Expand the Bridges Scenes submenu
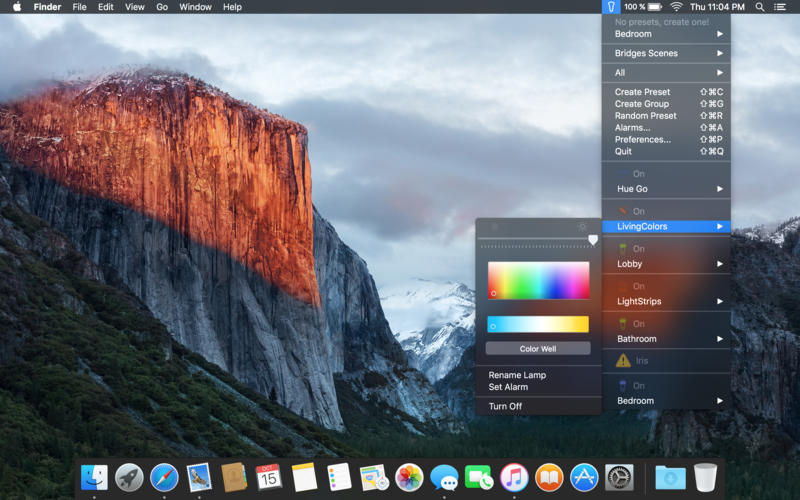This screenshot has width=800, height=500. [667, 53]
